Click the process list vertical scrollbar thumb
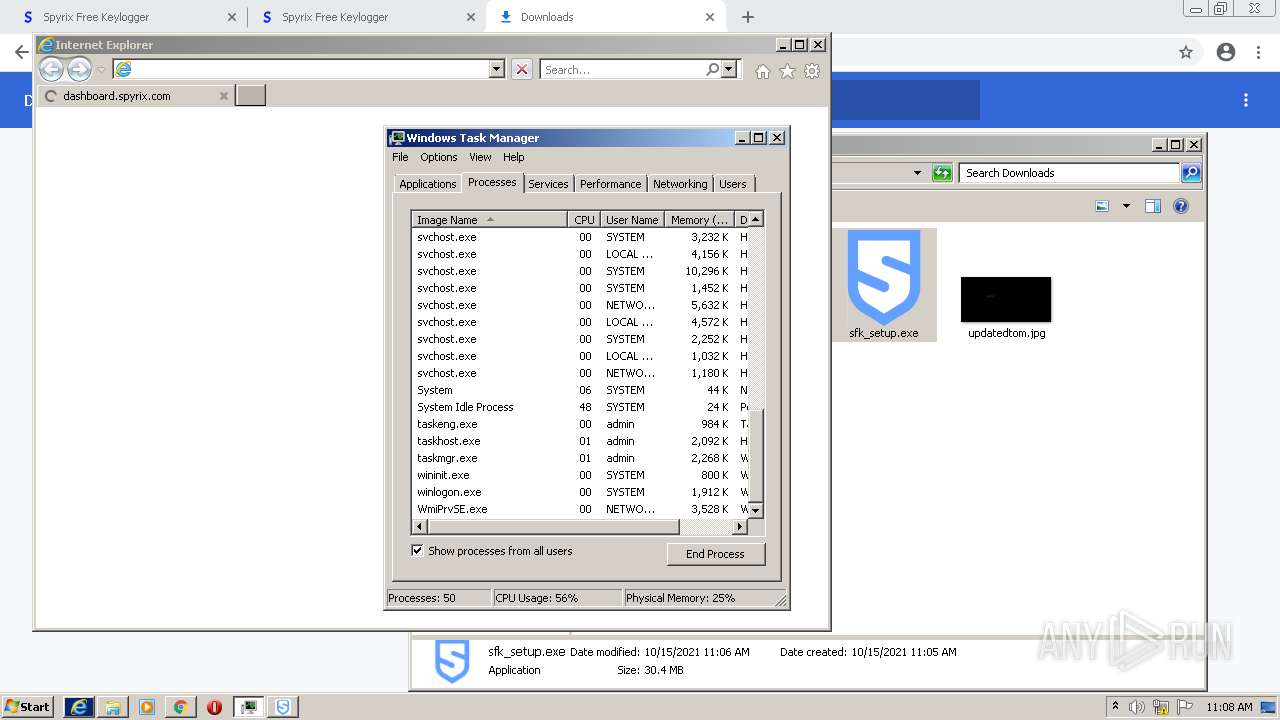This screenshot has height=720, width=1280. 756,455
